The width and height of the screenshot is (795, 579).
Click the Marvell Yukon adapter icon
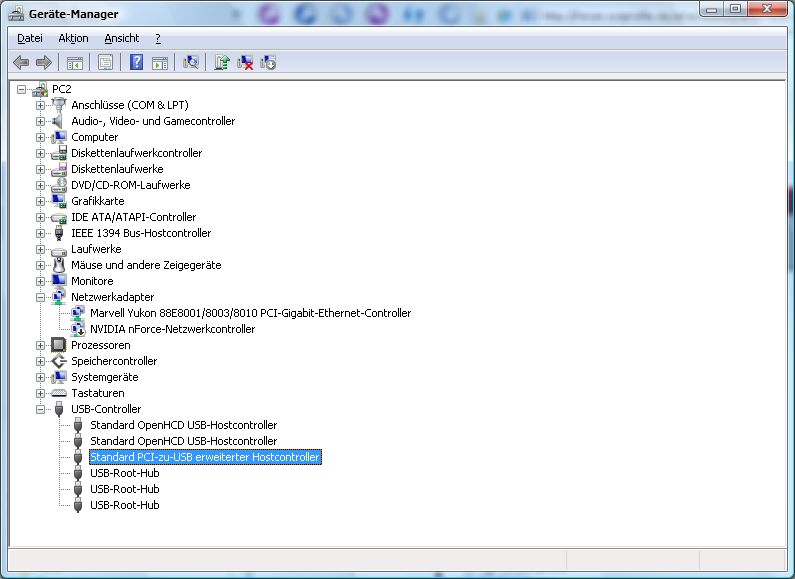tap(78, 313)
